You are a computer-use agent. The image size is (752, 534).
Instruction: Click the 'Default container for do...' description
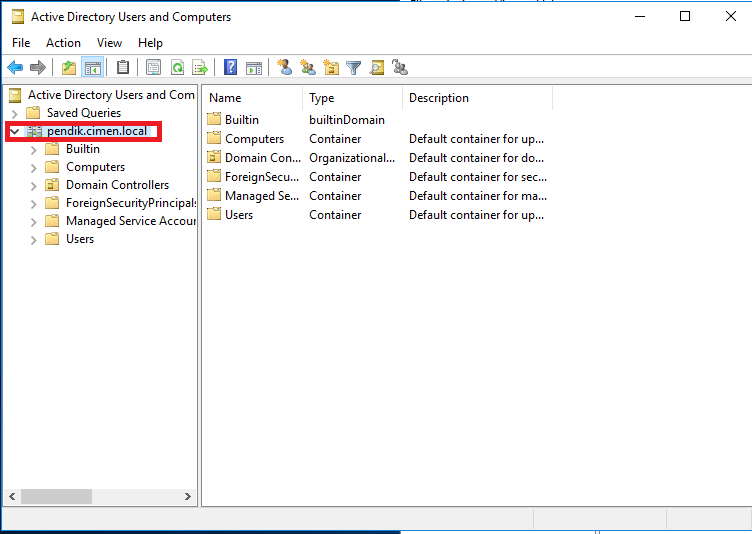[x=476, y=158]
